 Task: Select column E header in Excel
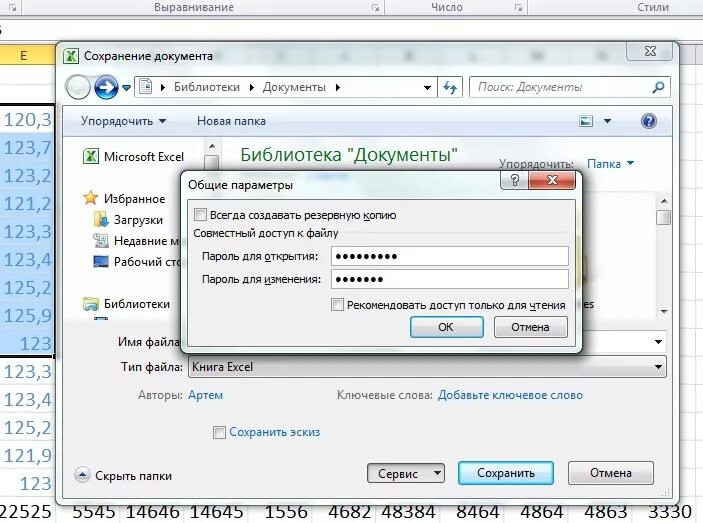(x=26, y=56)
